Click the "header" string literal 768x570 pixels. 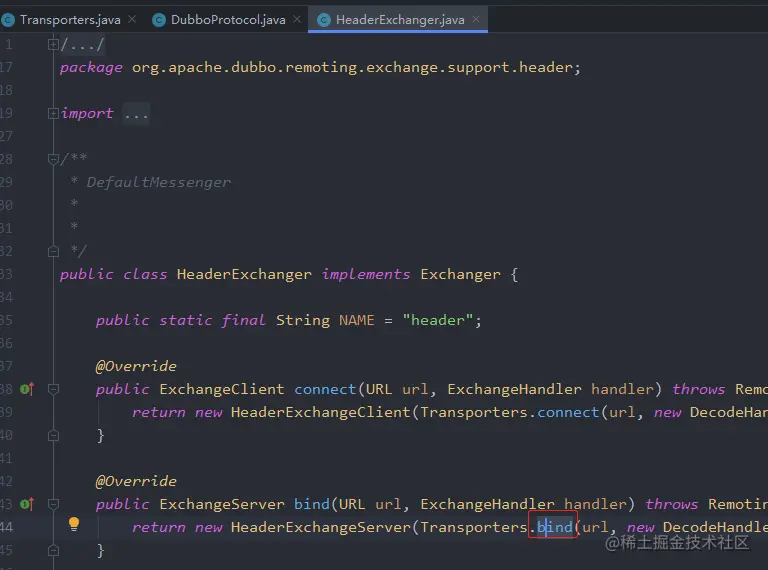438,320
